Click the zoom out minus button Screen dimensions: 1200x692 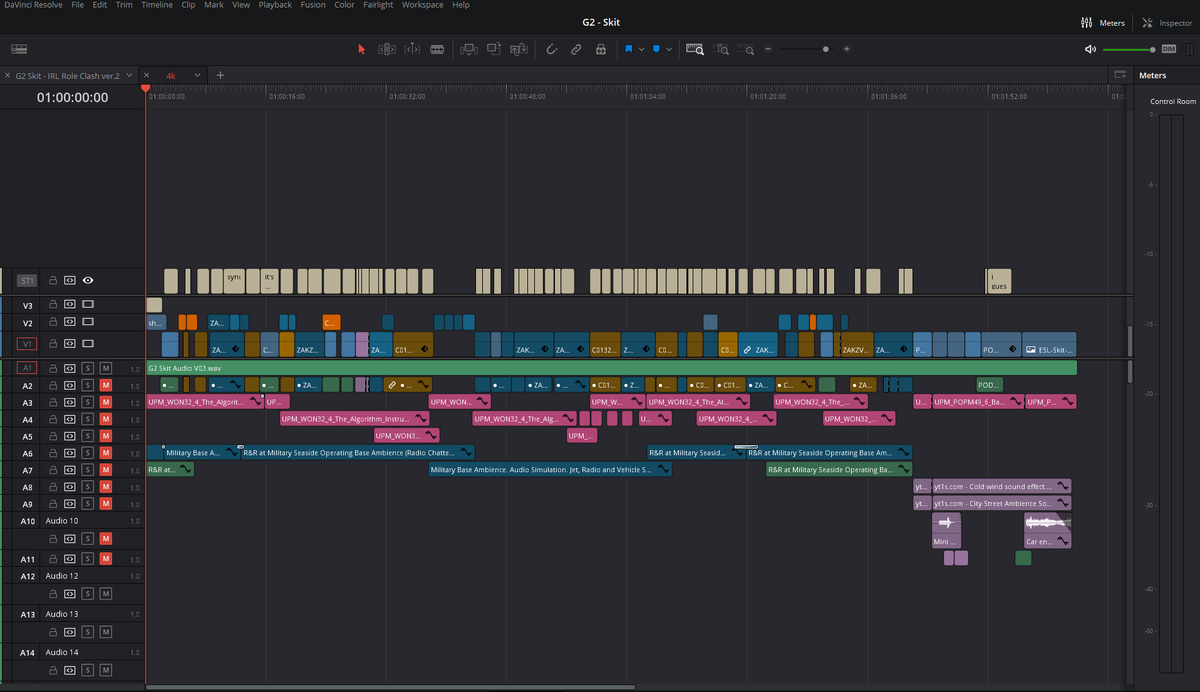point(768,48)
